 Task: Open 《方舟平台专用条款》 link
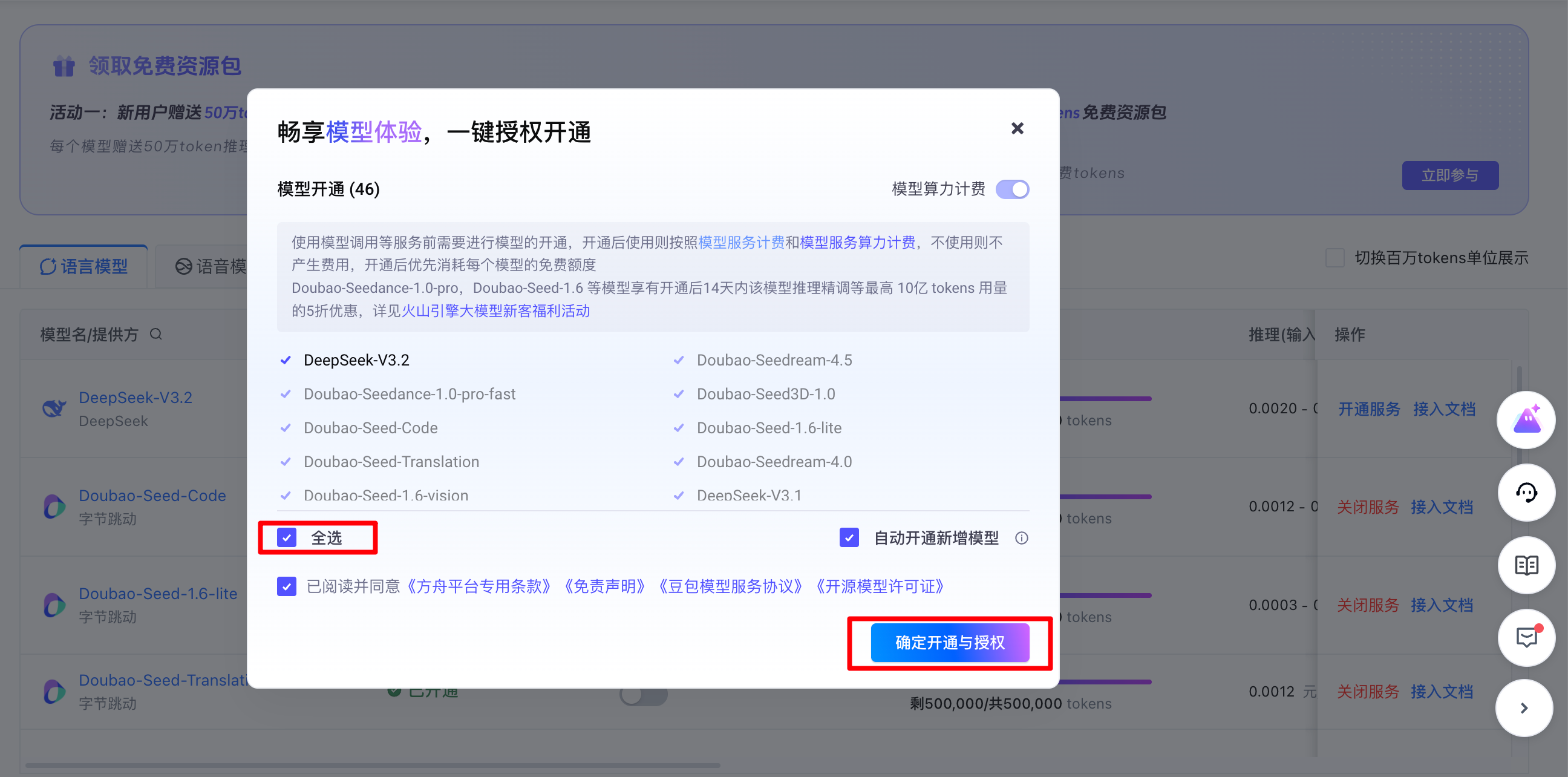[x=479, y=586]
